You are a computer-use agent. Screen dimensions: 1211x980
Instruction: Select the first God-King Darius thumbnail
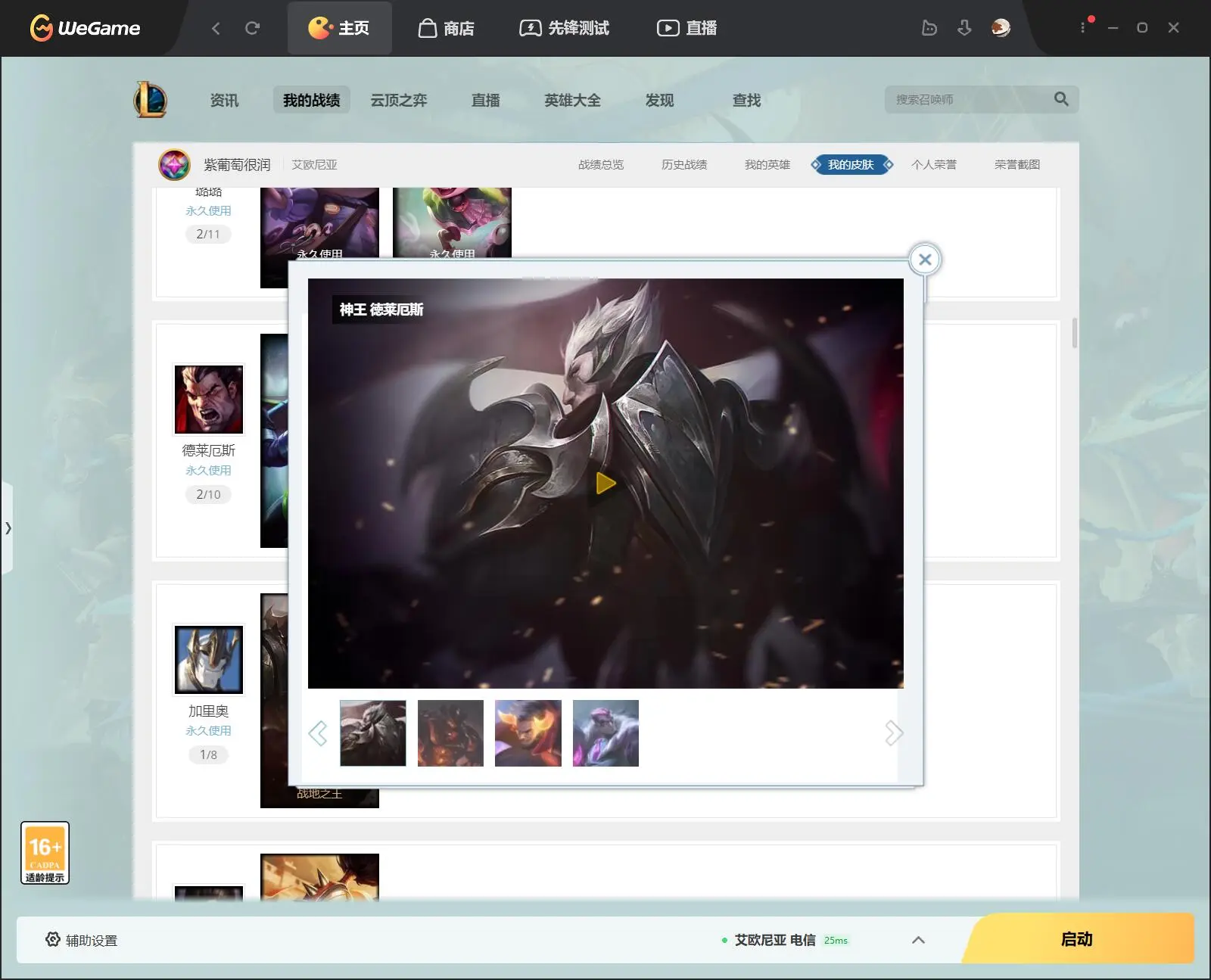[x=372, y=733]
